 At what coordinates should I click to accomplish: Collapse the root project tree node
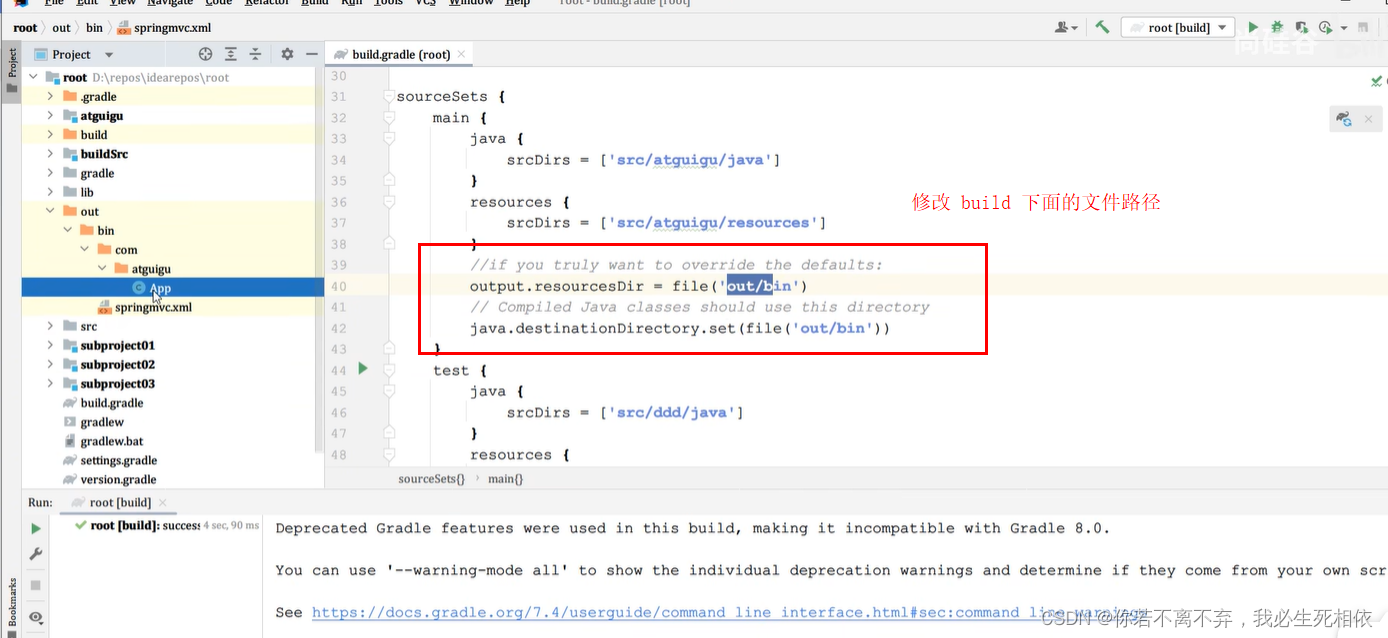pos(34,77)
